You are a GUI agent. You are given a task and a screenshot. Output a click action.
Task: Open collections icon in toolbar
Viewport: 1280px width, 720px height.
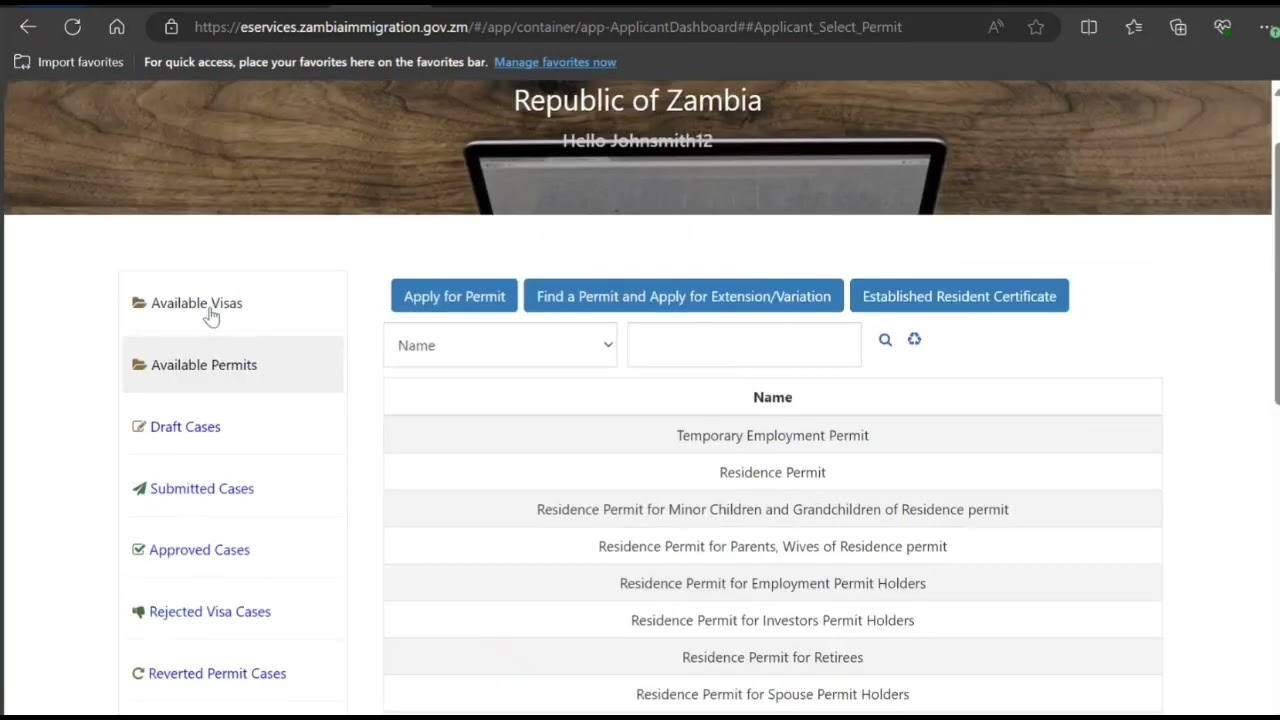(1178, 27)
